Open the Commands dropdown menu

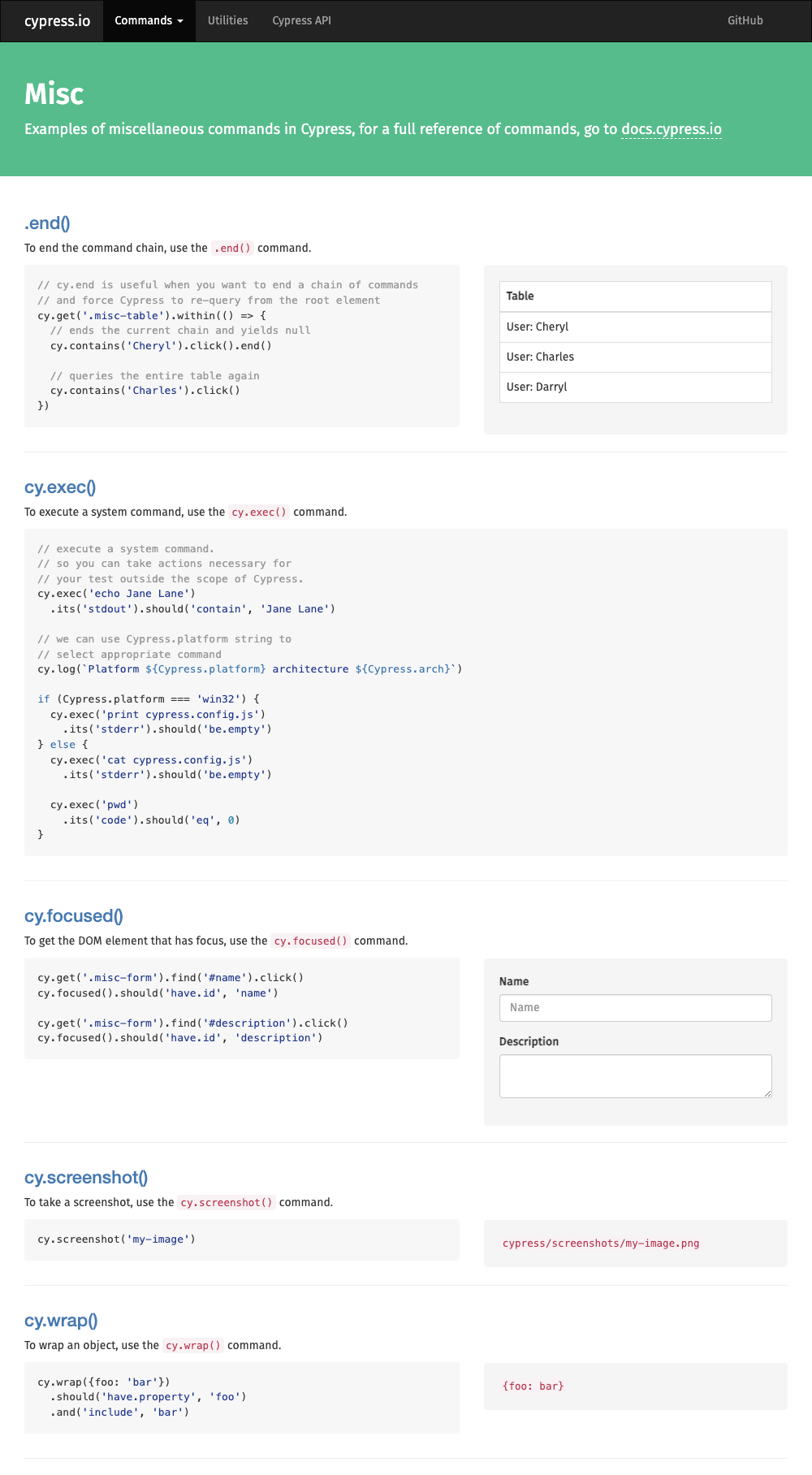[149, 20]
